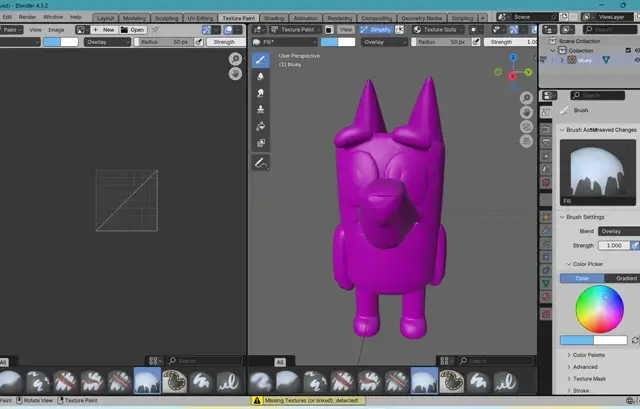Select the palette brush thumbnail in image editor shelf

tap(174, 381)
